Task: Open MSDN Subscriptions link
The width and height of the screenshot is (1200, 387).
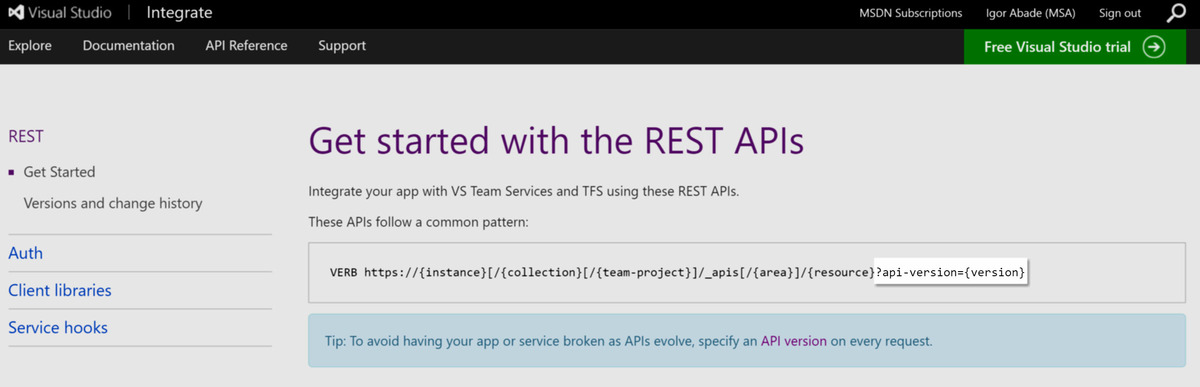Action: (x=911, y=13)
